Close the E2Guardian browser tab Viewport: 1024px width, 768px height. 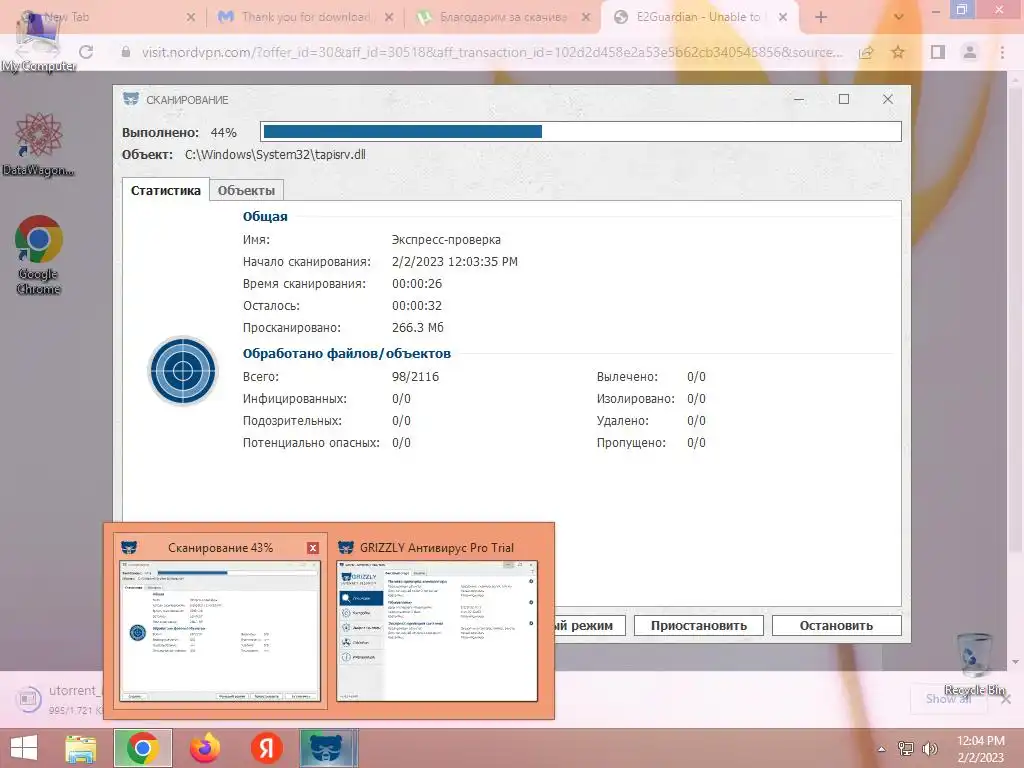tap(782, 18)
